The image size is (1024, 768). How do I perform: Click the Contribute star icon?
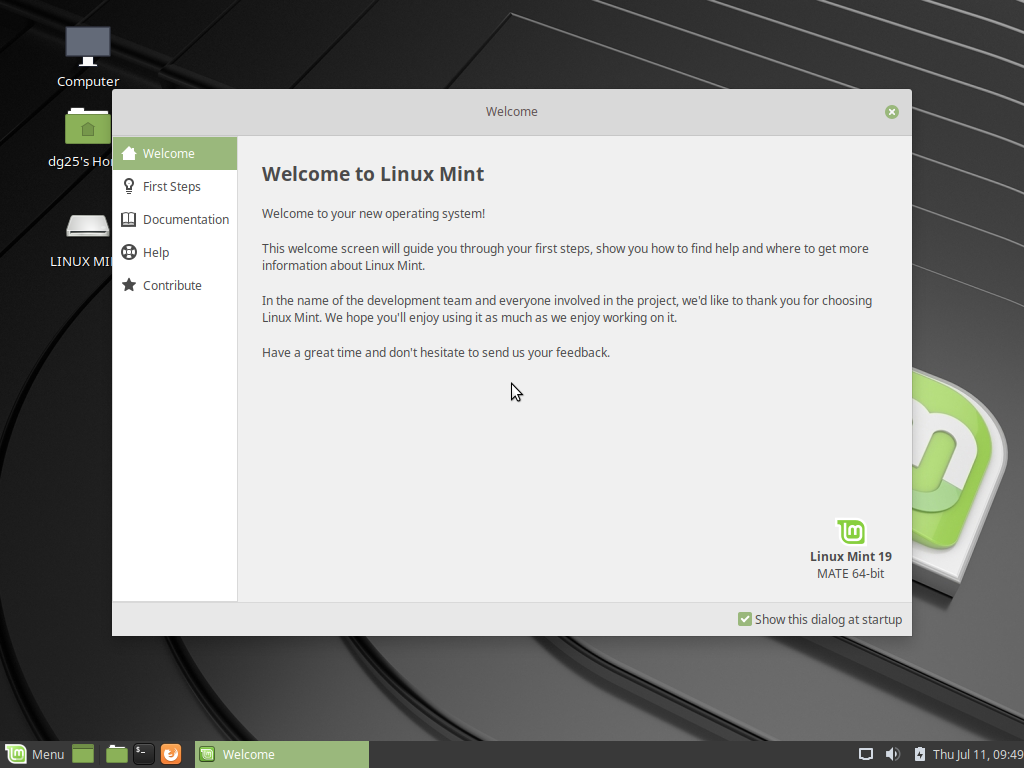click(128, 285)
